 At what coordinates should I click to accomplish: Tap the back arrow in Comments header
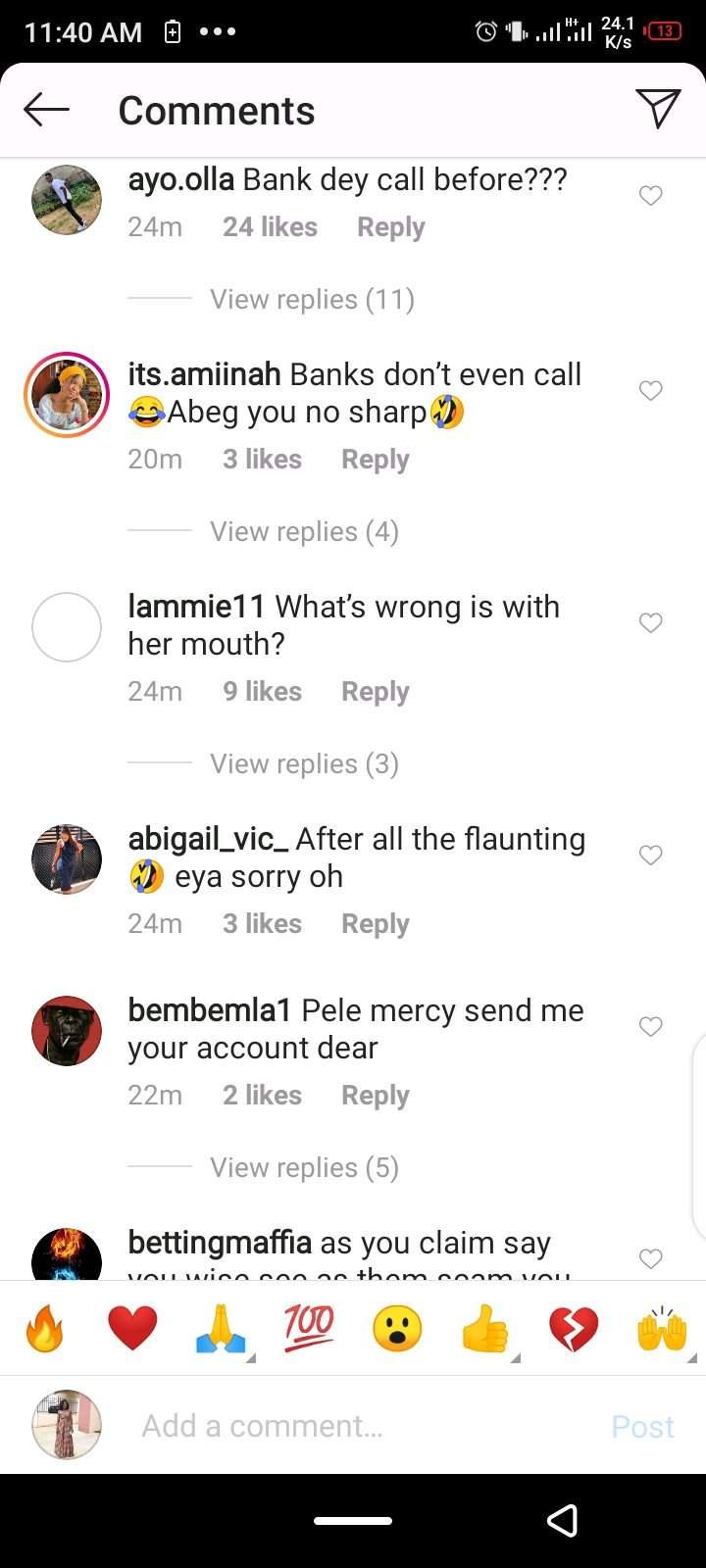[46, 110]
